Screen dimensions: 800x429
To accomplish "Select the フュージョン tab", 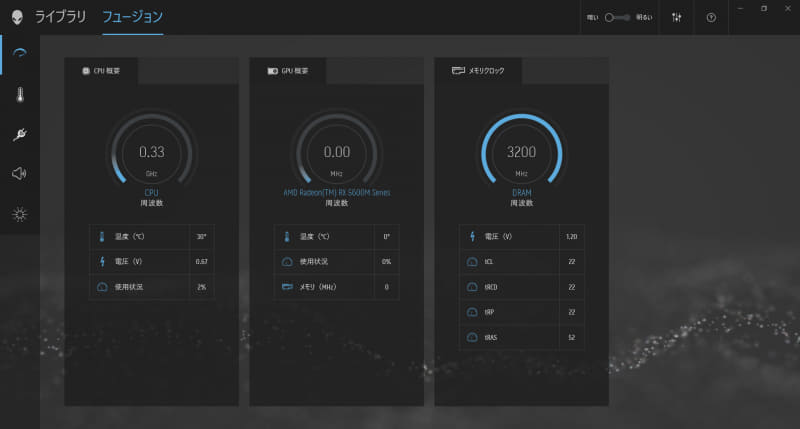I will (133, 17).
